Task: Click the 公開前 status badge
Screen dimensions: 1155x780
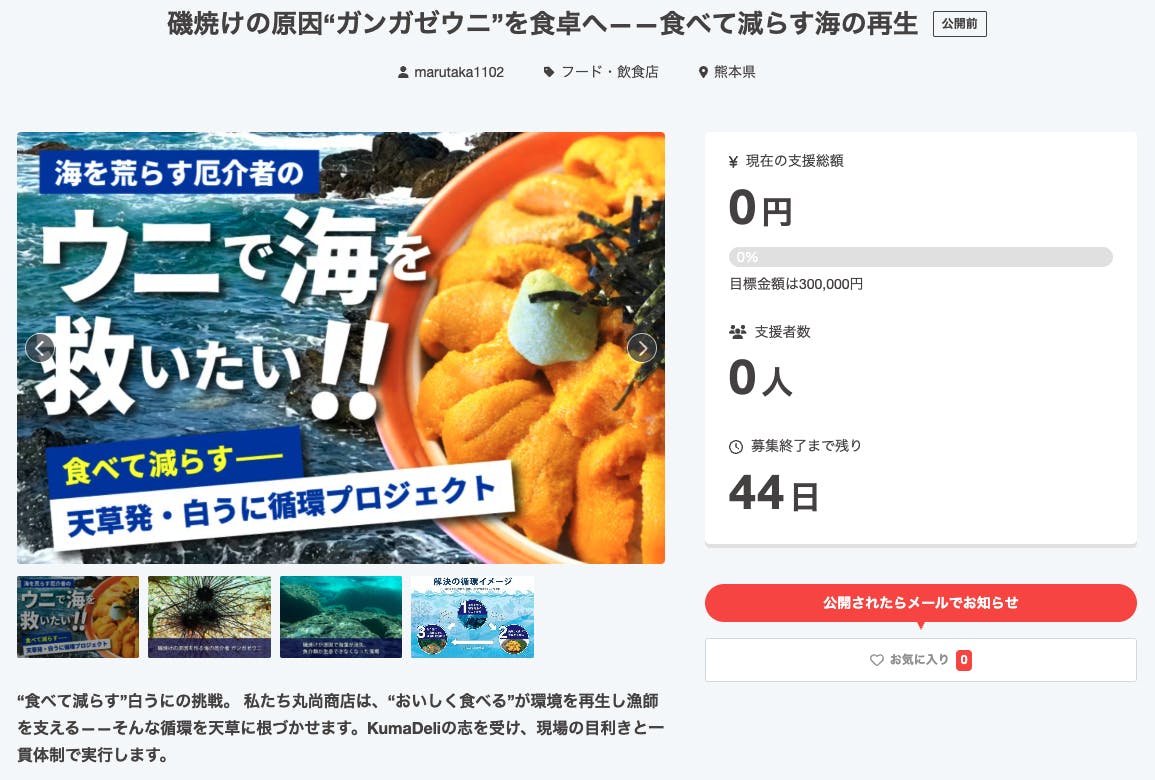Action: (x=959, y=24)
